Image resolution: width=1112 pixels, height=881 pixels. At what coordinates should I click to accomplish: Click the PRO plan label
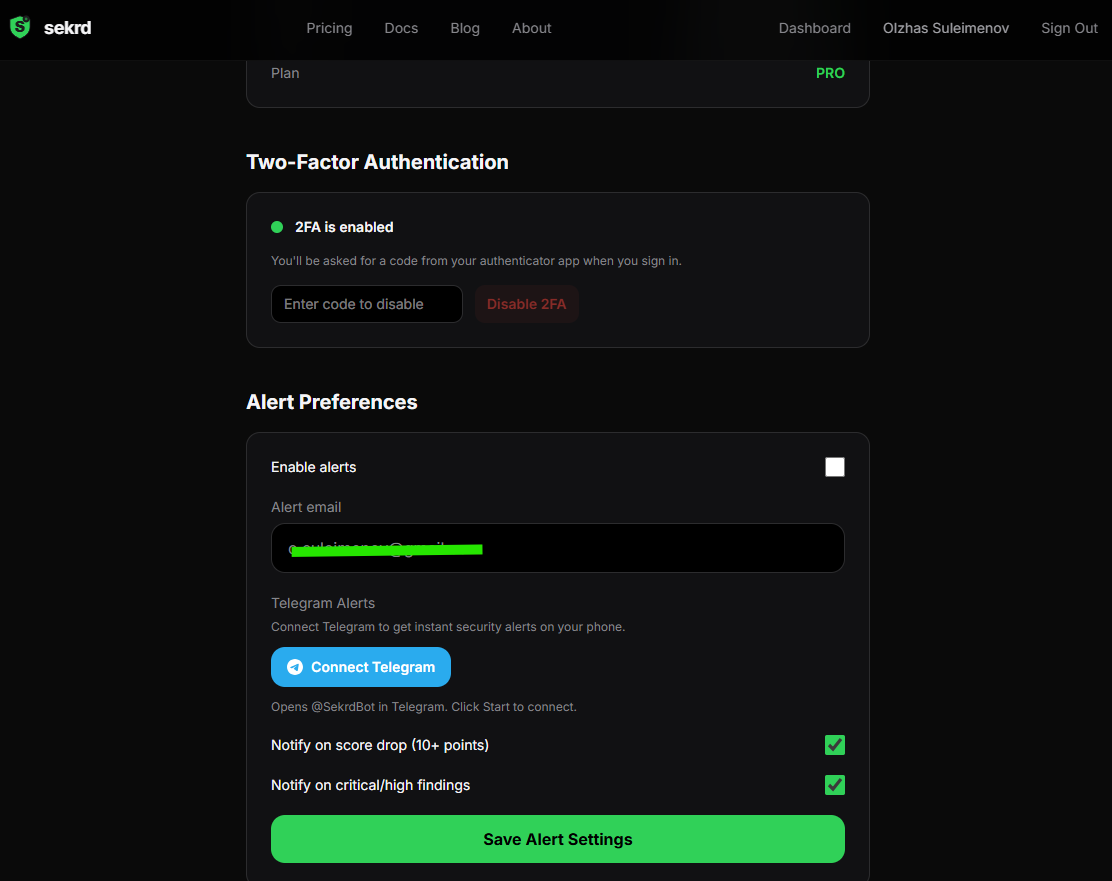point(830,73)
